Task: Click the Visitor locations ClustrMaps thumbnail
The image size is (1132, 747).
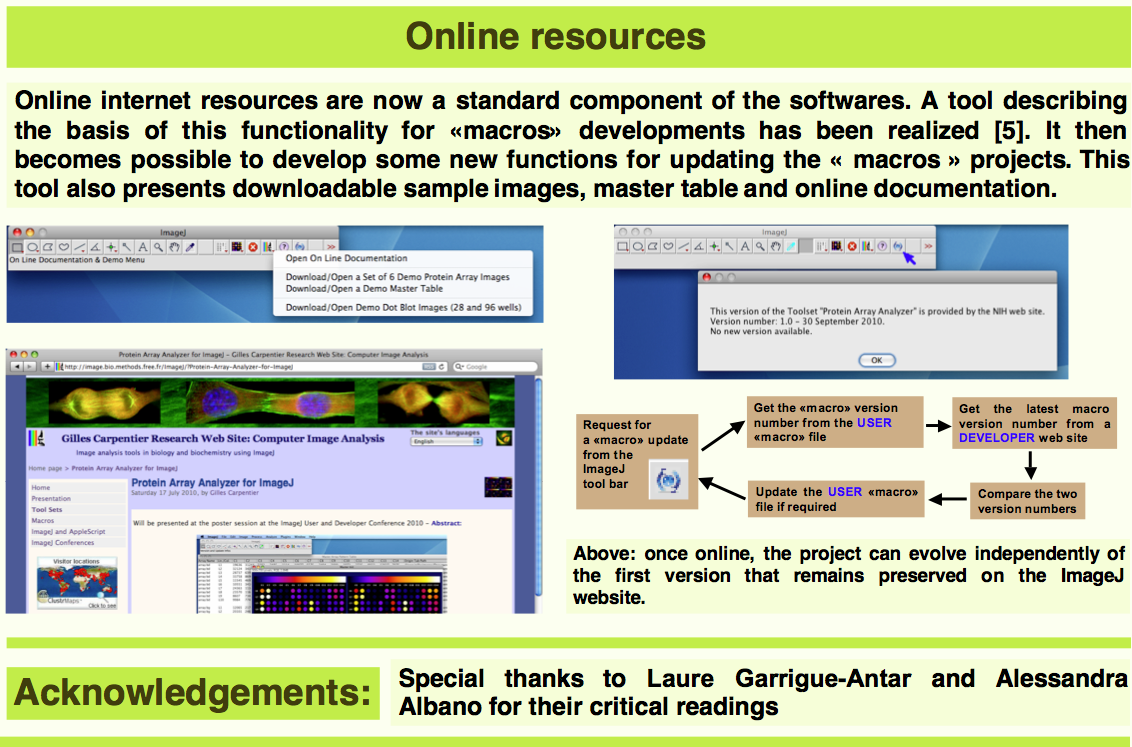Action: pyautogui.click(x=77, y=583)
